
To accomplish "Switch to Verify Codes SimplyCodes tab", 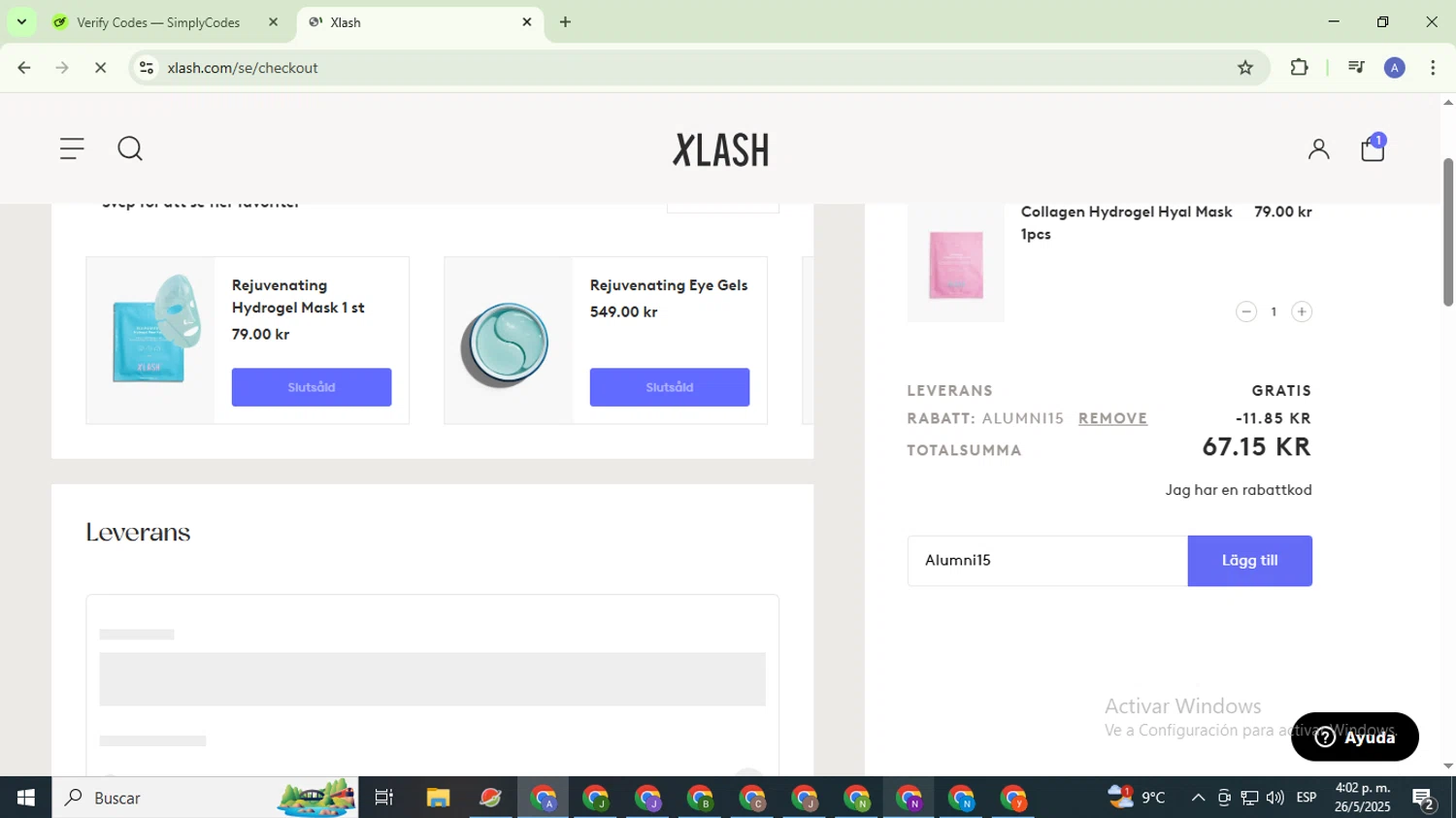I will point(158,22).
